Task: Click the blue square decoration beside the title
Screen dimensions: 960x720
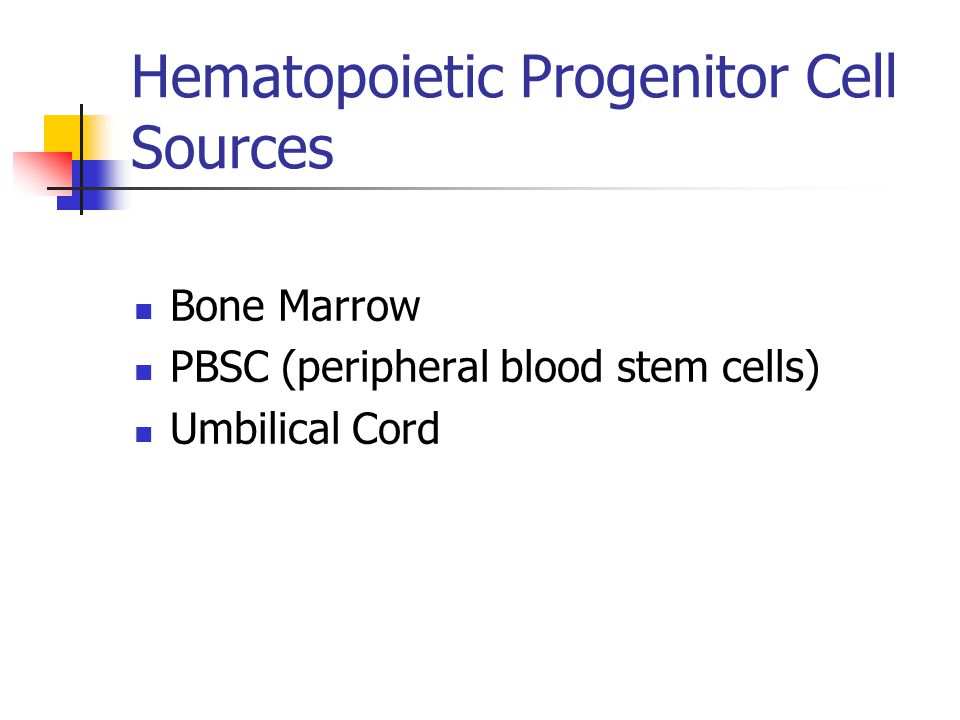Action: click(x=92, y=185)
